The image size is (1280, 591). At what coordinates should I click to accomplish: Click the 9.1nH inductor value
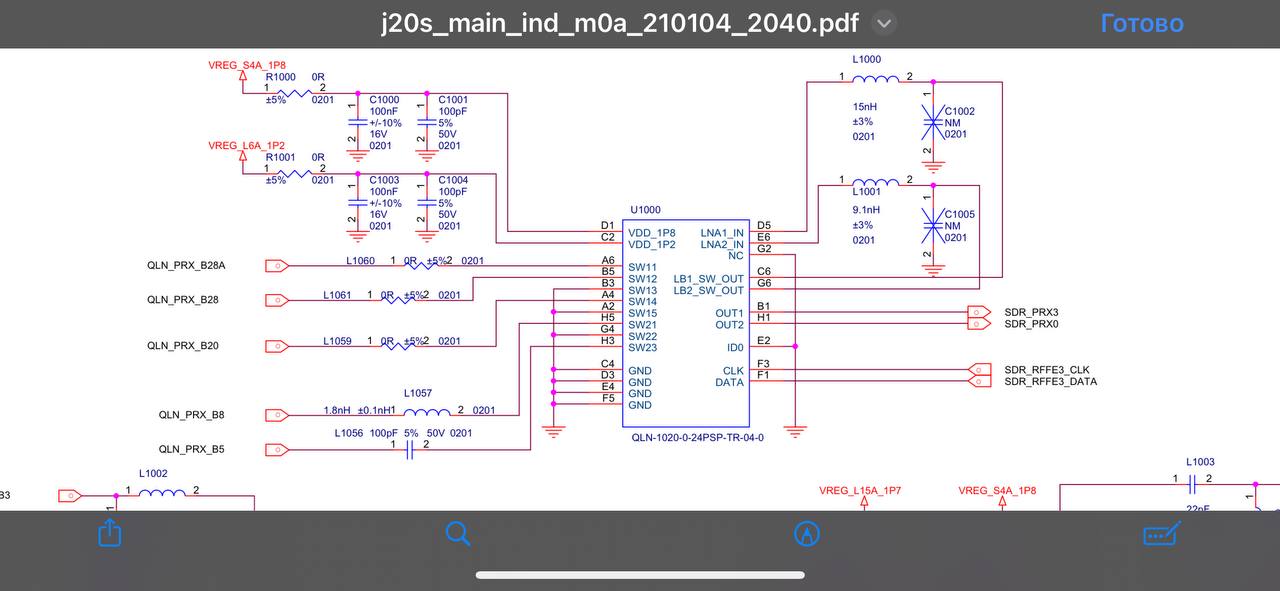pos(866,211)
